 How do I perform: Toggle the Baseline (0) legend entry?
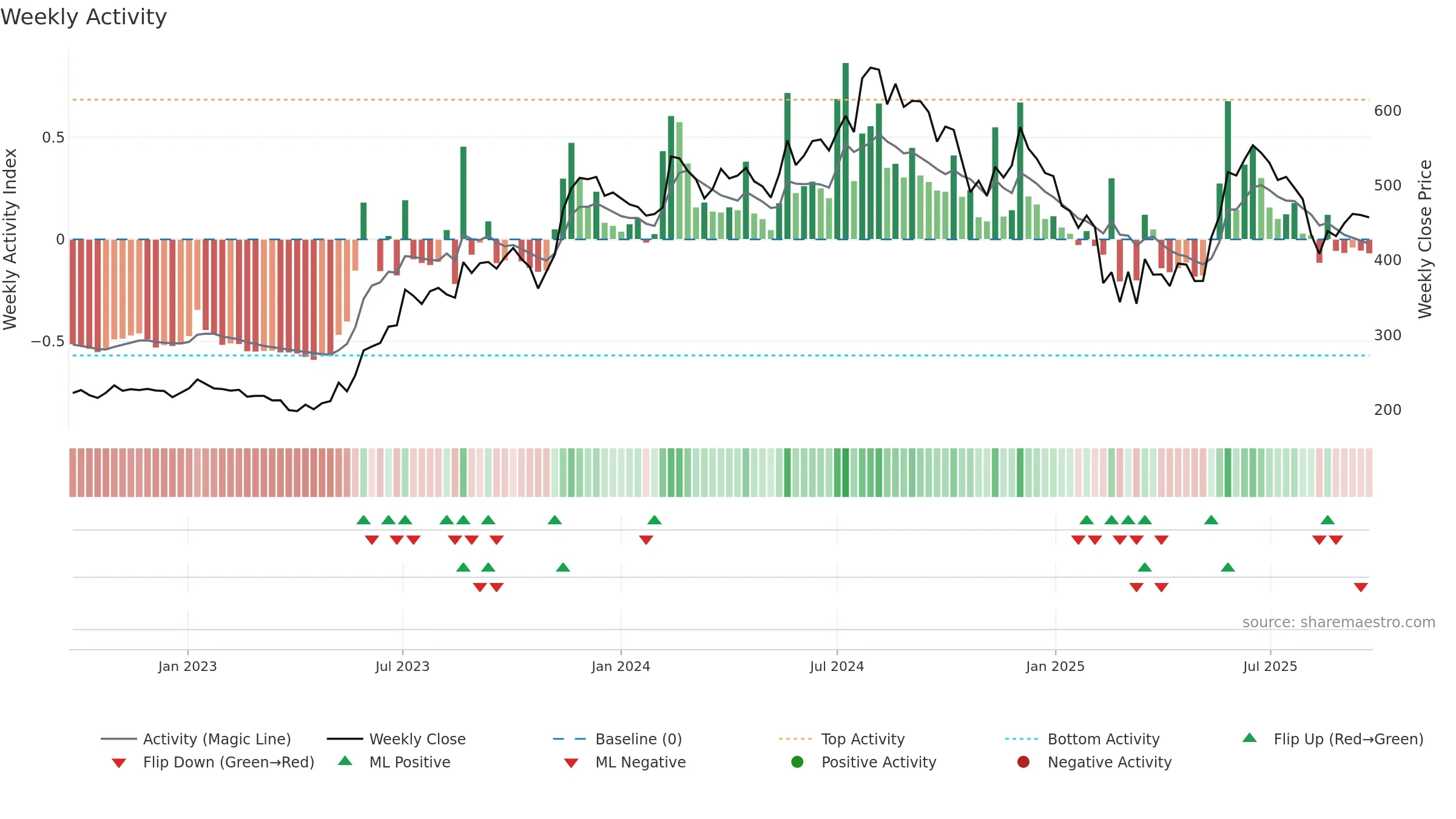coord(618,739)
